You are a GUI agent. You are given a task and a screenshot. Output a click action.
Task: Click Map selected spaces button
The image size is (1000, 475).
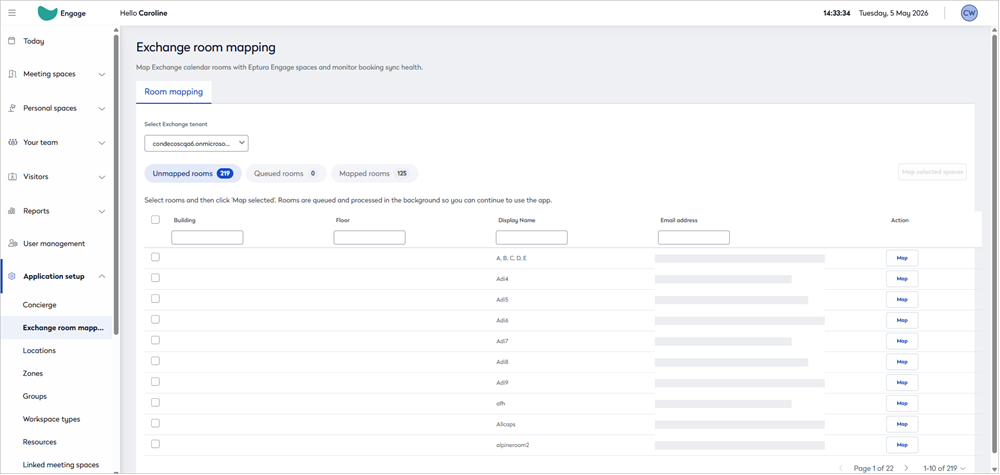[x=932, y=172]
